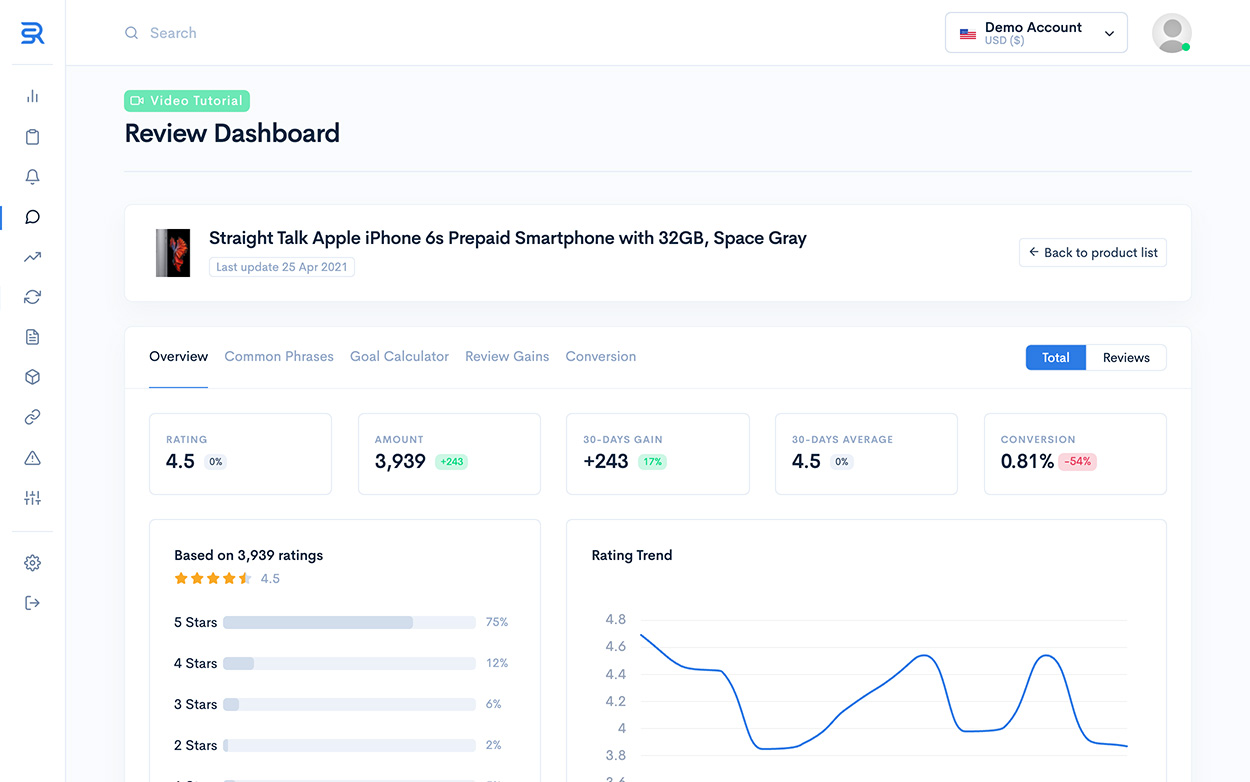Click inside the Search field
This screenshot has width=1250, height=782.
(173, 33)
